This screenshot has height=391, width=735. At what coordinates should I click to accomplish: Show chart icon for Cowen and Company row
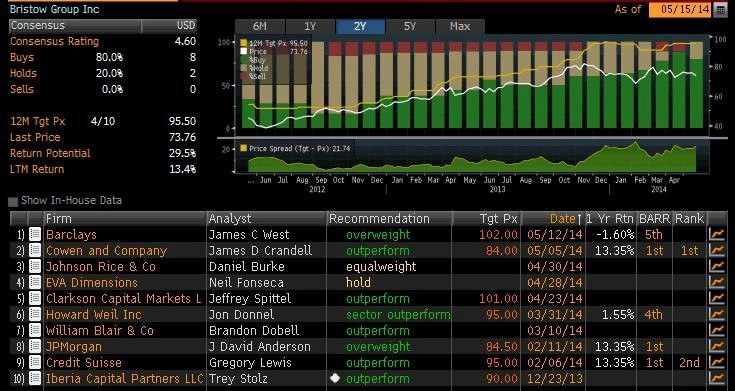tap(717, 250)
